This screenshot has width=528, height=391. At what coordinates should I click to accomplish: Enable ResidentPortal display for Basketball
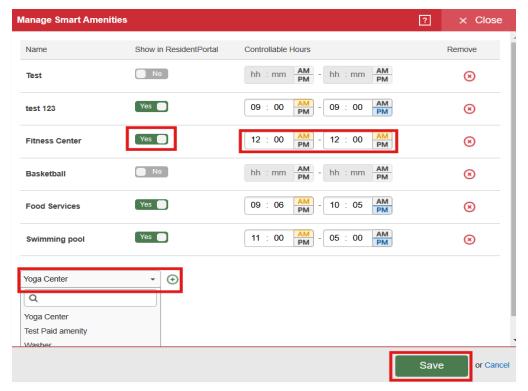(152, 172)
